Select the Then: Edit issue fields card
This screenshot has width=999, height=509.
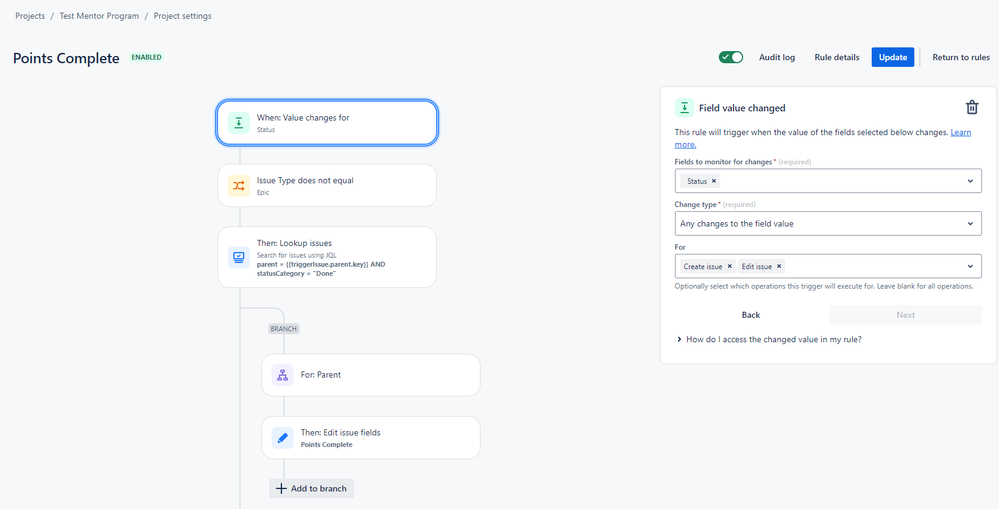[371, 438]
